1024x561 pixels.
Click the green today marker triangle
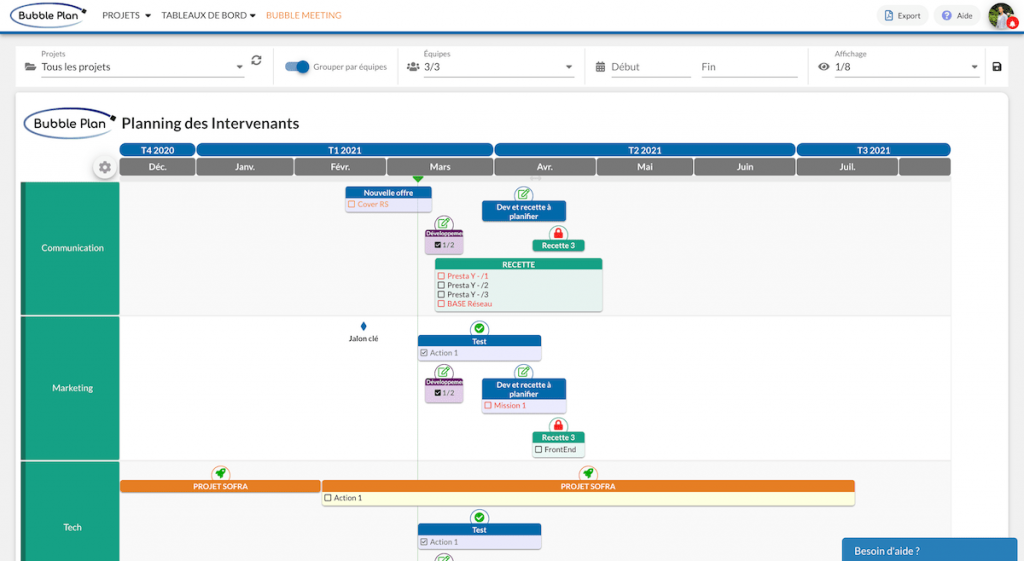(418, 178)
